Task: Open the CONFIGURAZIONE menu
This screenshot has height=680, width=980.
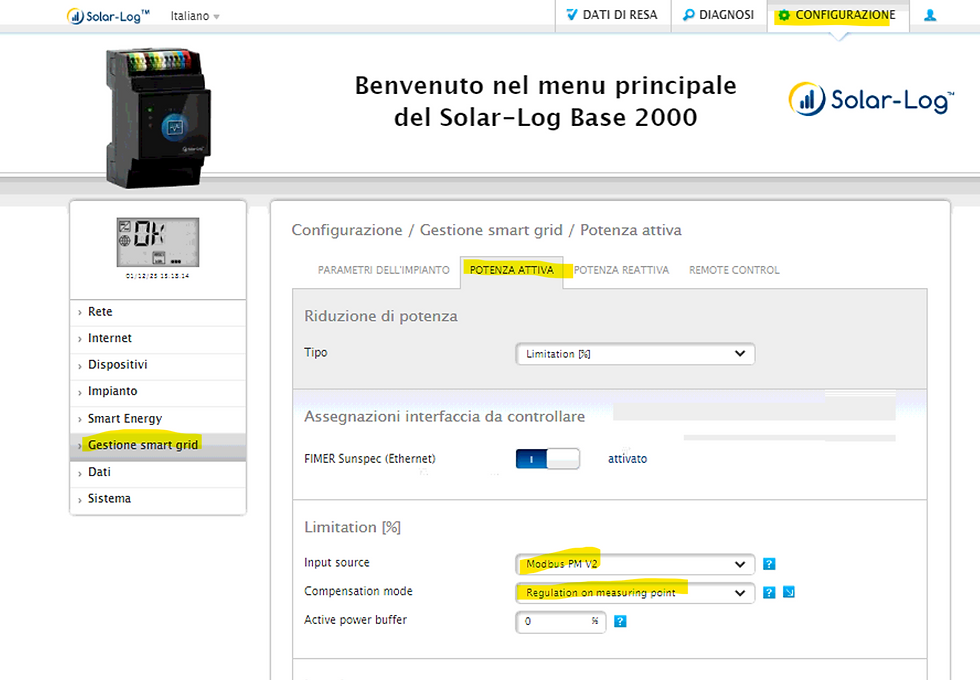Action: [838, 15]
